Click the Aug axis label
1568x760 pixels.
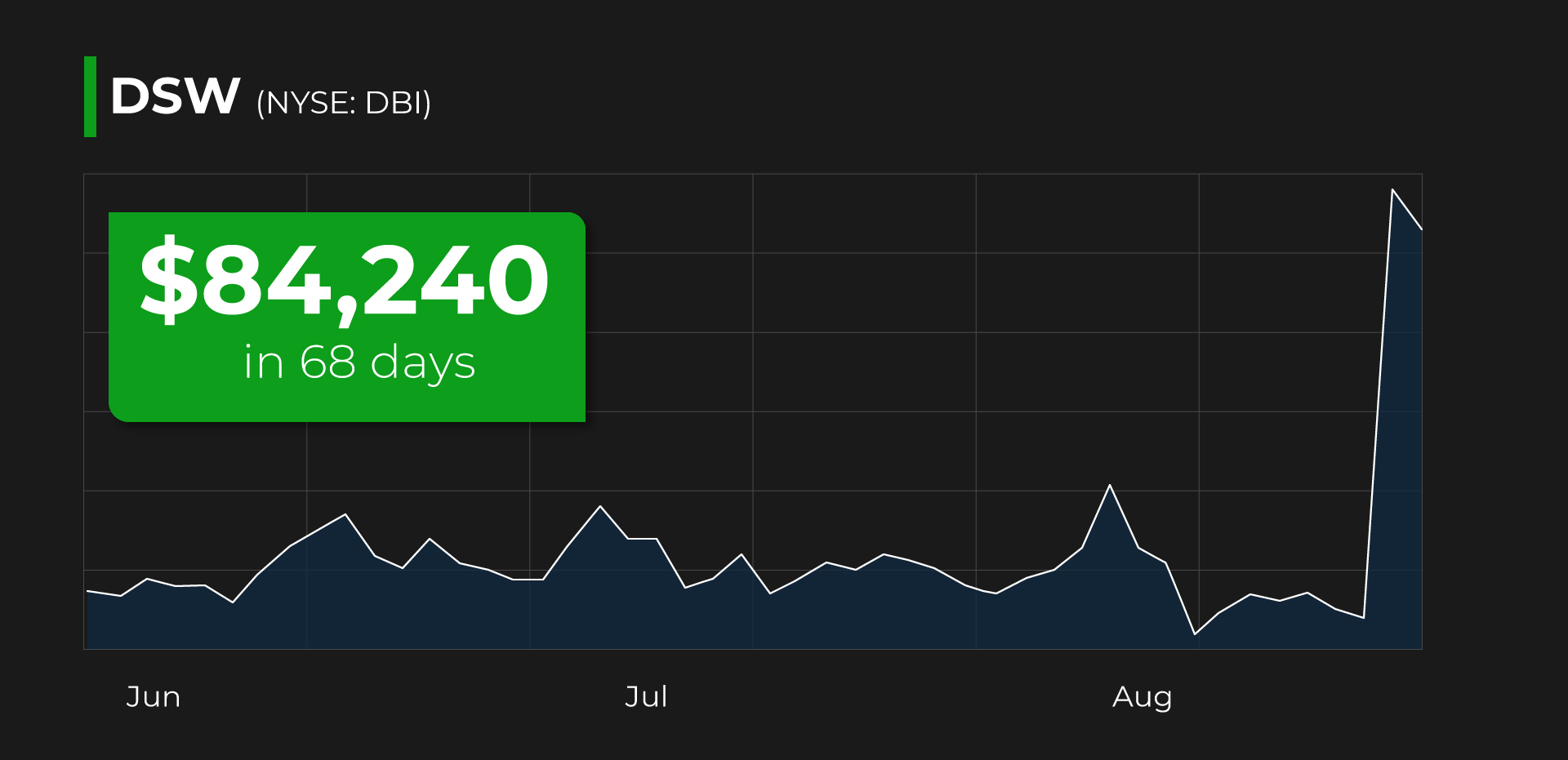[x=1143, y=698]
